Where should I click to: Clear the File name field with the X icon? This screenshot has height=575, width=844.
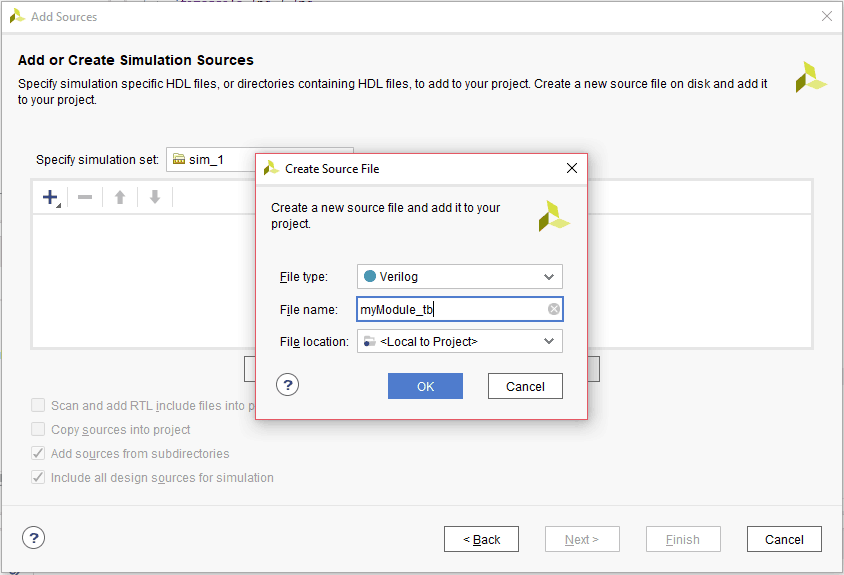coord(553,310)
